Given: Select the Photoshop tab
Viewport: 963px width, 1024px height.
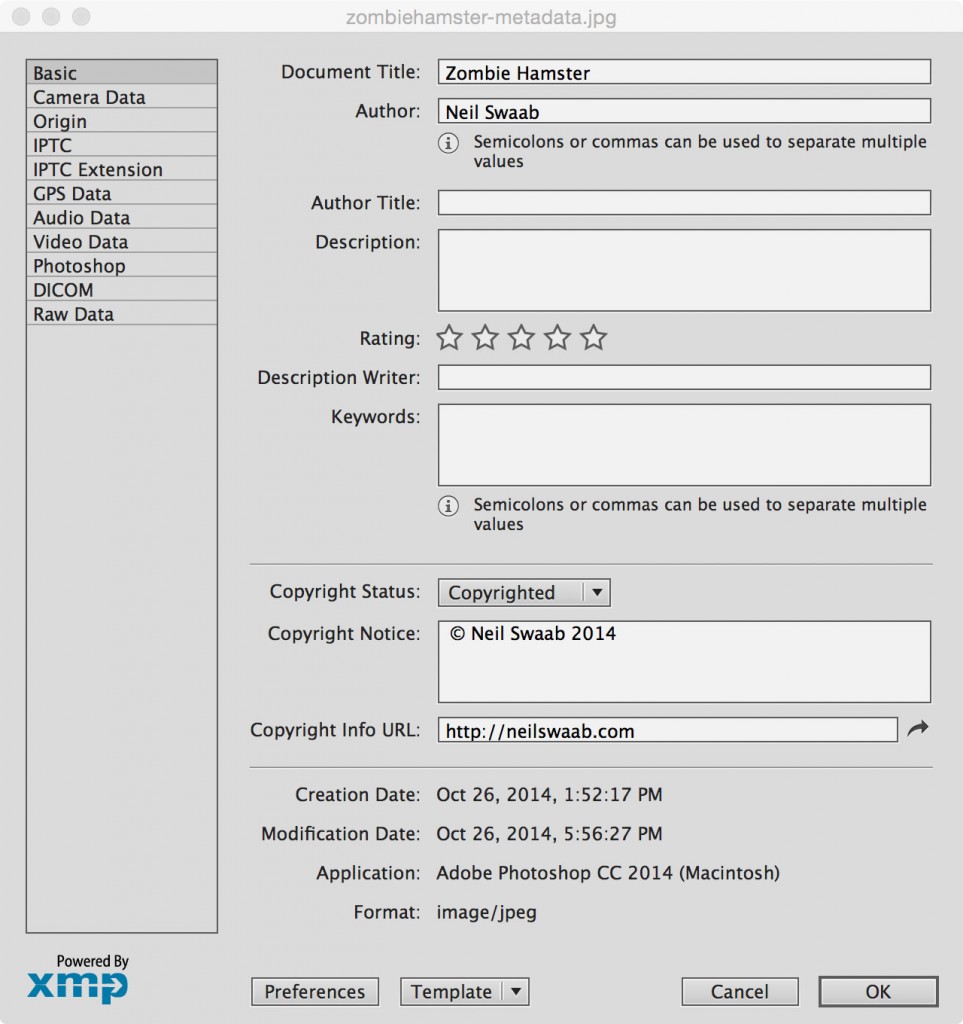Looking at the screenshot, I should pos(121,266).
